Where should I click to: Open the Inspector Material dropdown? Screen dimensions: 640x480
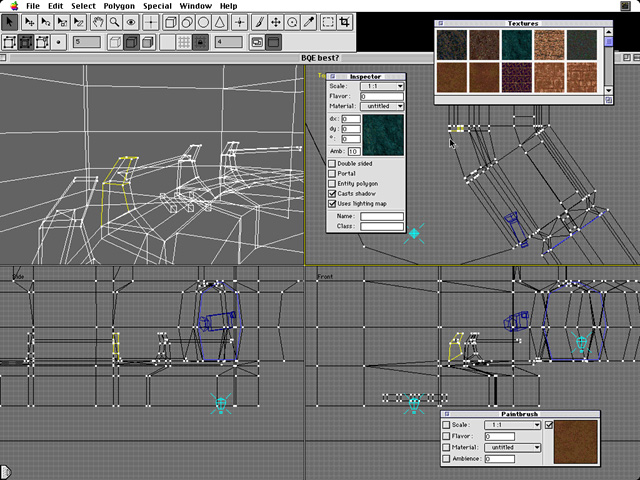tap(382, 106)
